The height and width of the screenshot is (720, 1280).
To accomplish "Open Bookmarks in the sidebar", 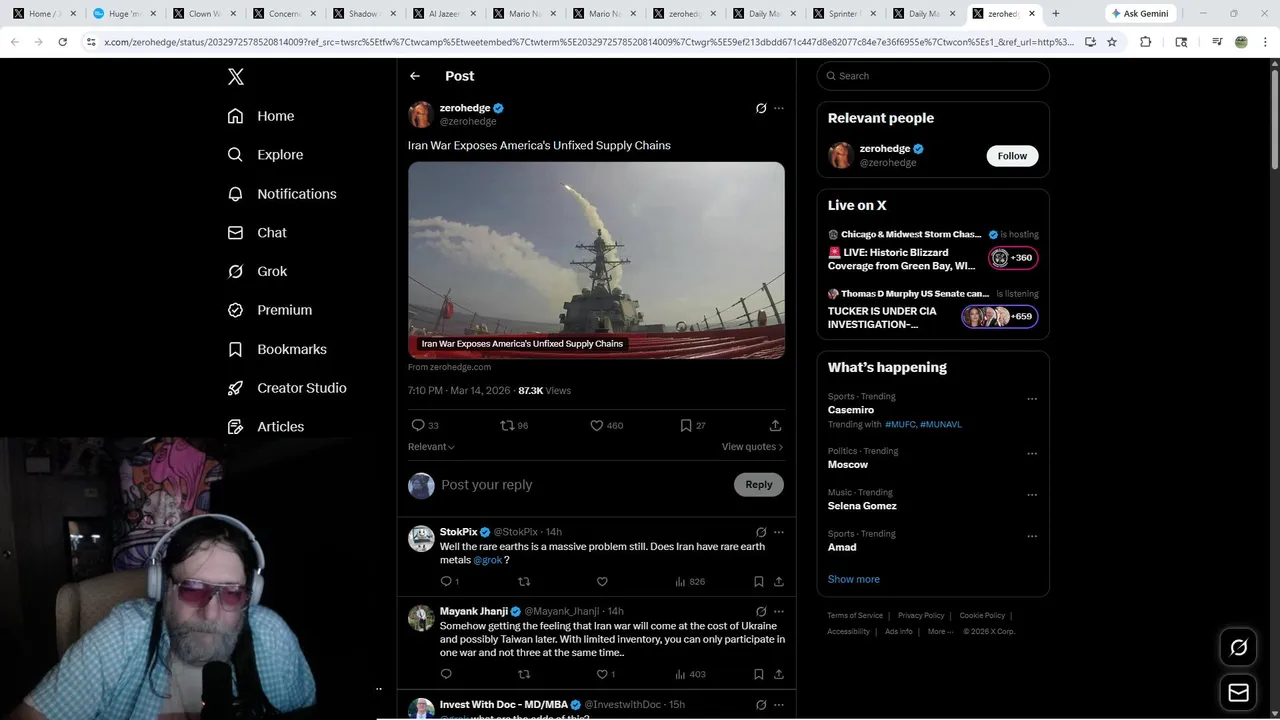I will [x=277, y=349].
